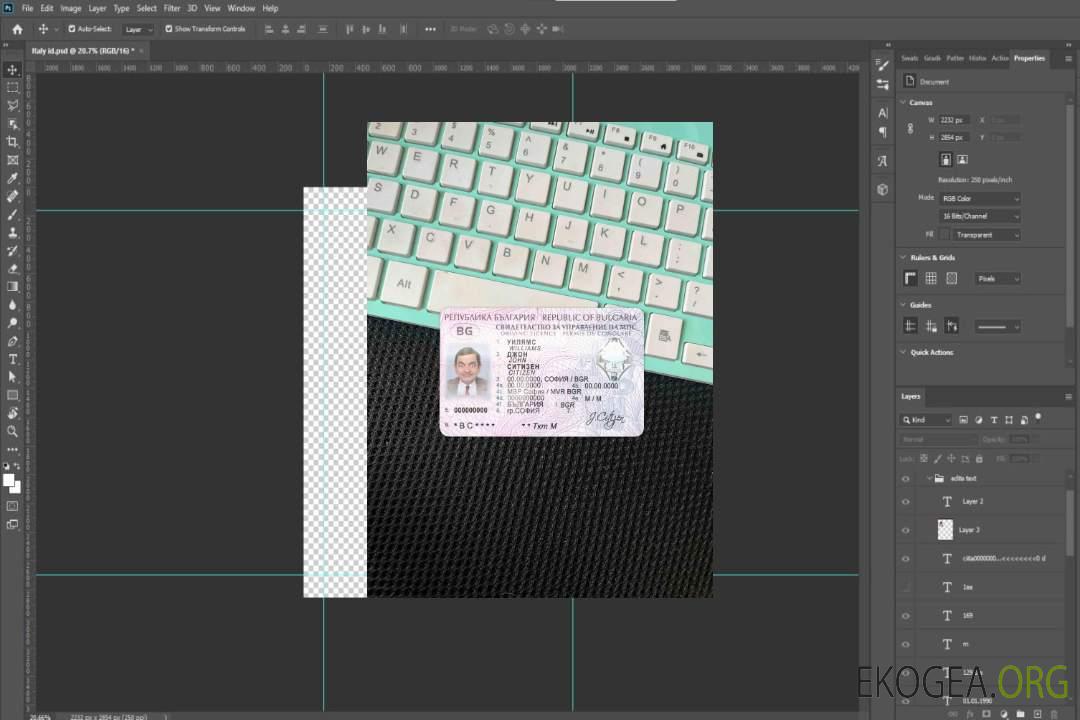Open the Properties panel menu button

[1068, 59]
